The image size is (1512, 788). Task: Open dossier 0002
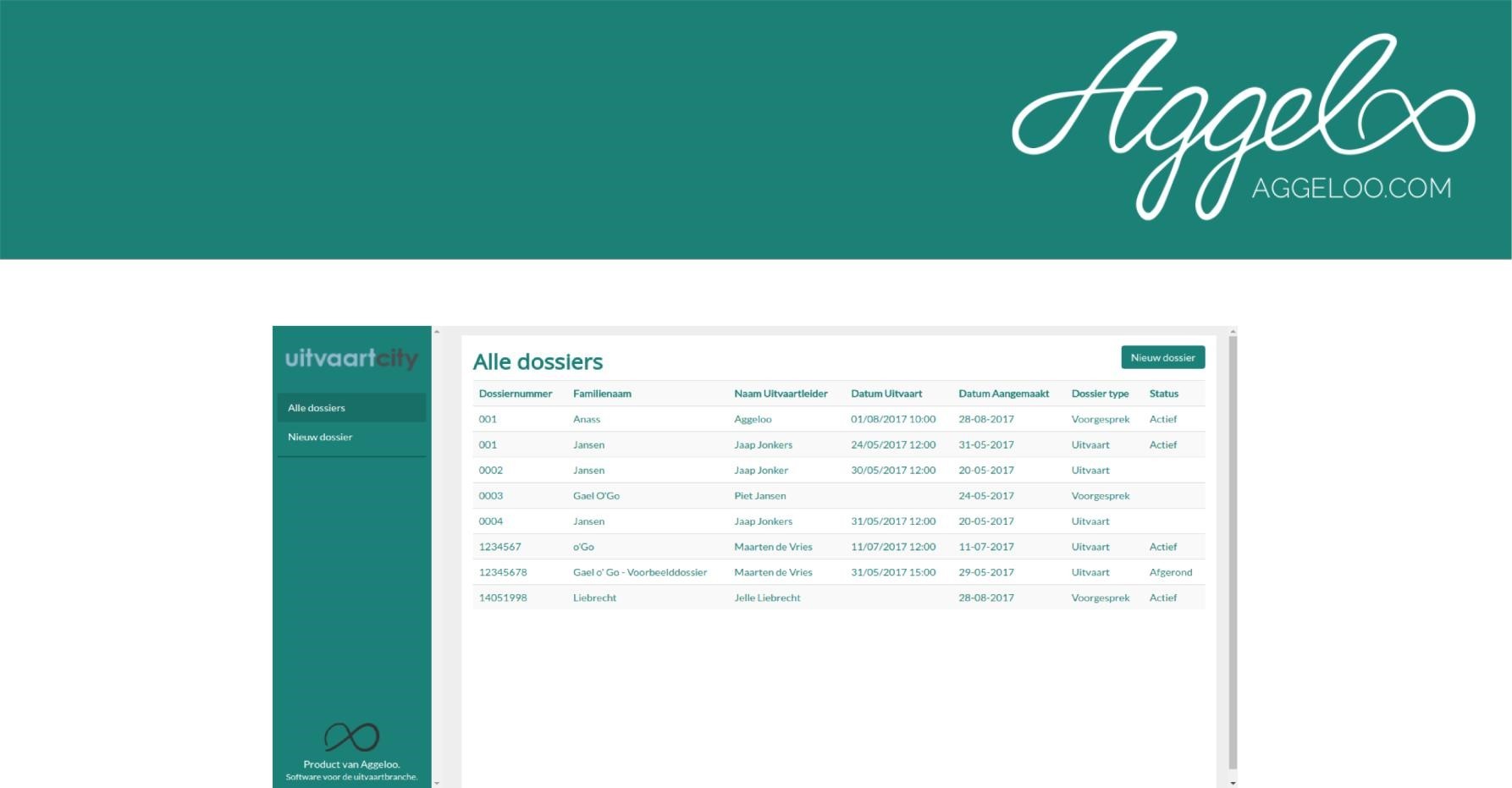click(490, 470)
